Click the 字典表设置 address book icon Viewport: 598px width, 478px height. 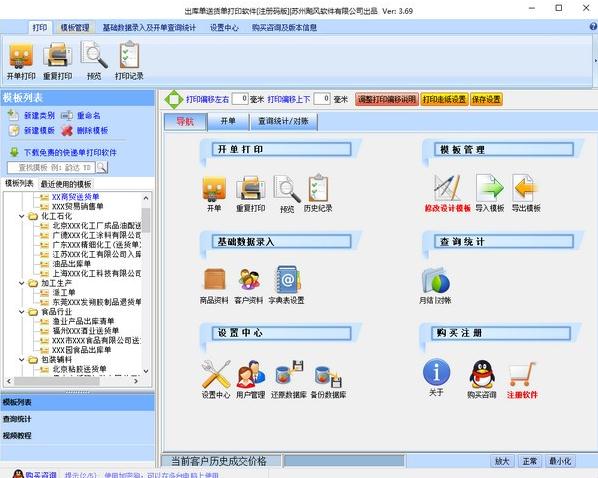(x=287, y=279)
